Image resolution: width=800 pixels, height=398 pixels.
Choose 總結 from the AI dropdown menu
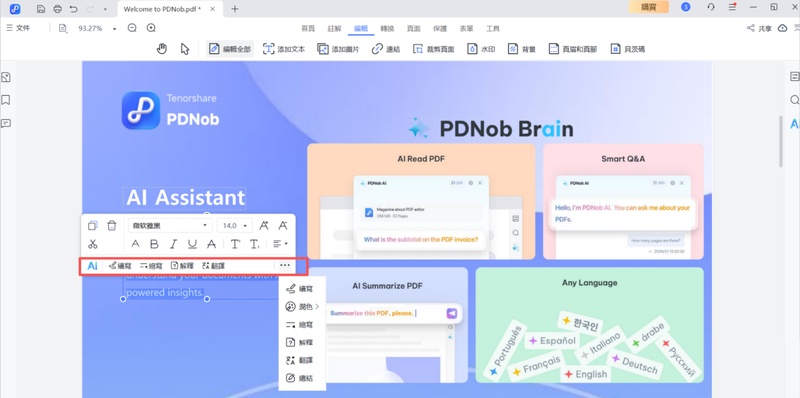click(299, 378)
